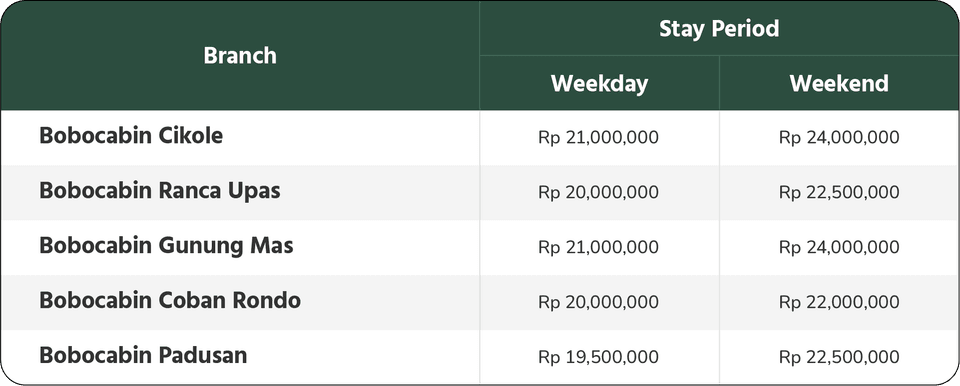
Task: Select the Stay Period header
Action: coord(719,29)
